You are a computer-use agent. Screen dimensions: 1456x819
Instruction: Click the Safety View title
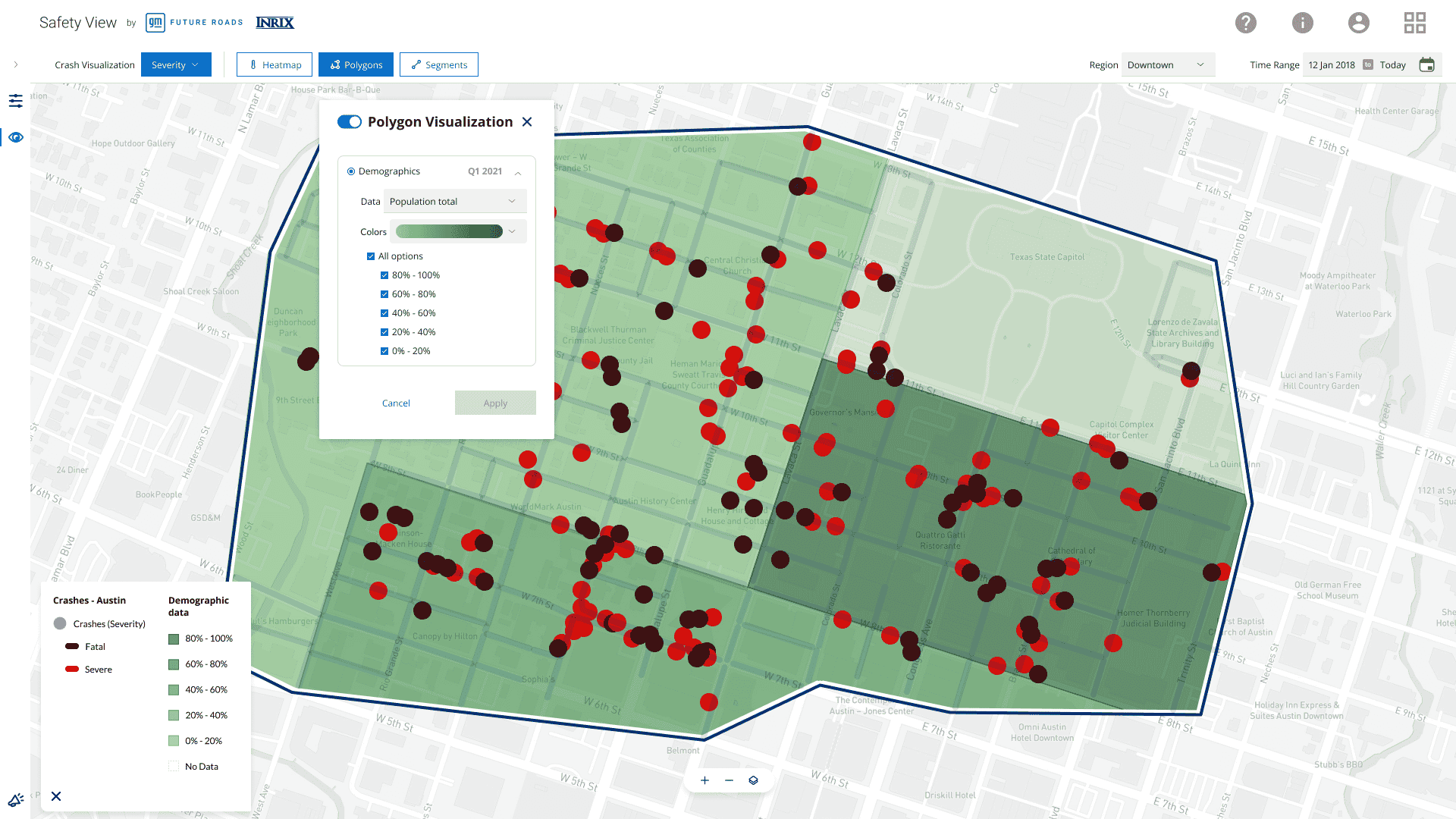(78, 23)
